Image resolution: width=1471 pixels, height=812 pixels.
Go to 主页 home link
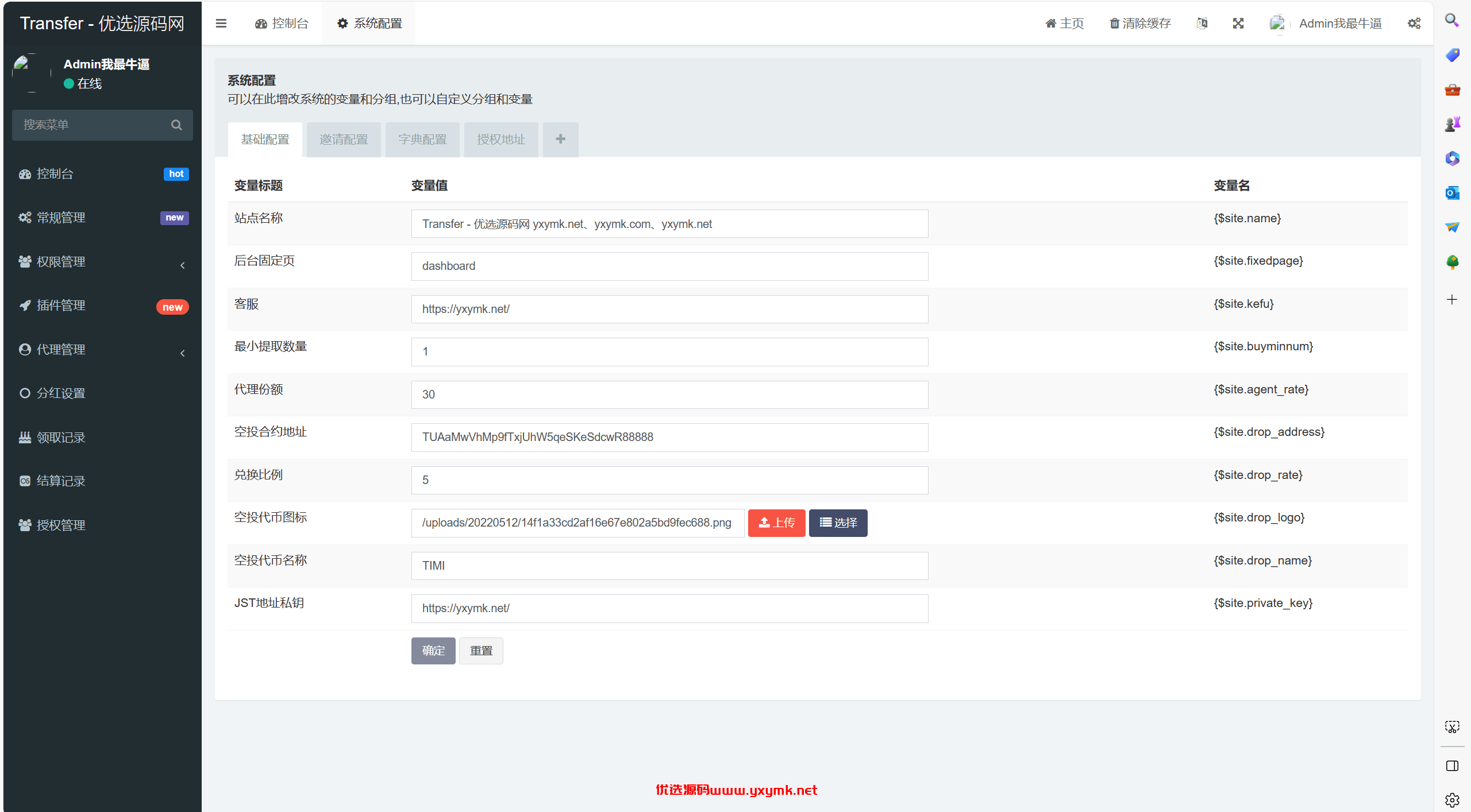(x=1065, y=24)
